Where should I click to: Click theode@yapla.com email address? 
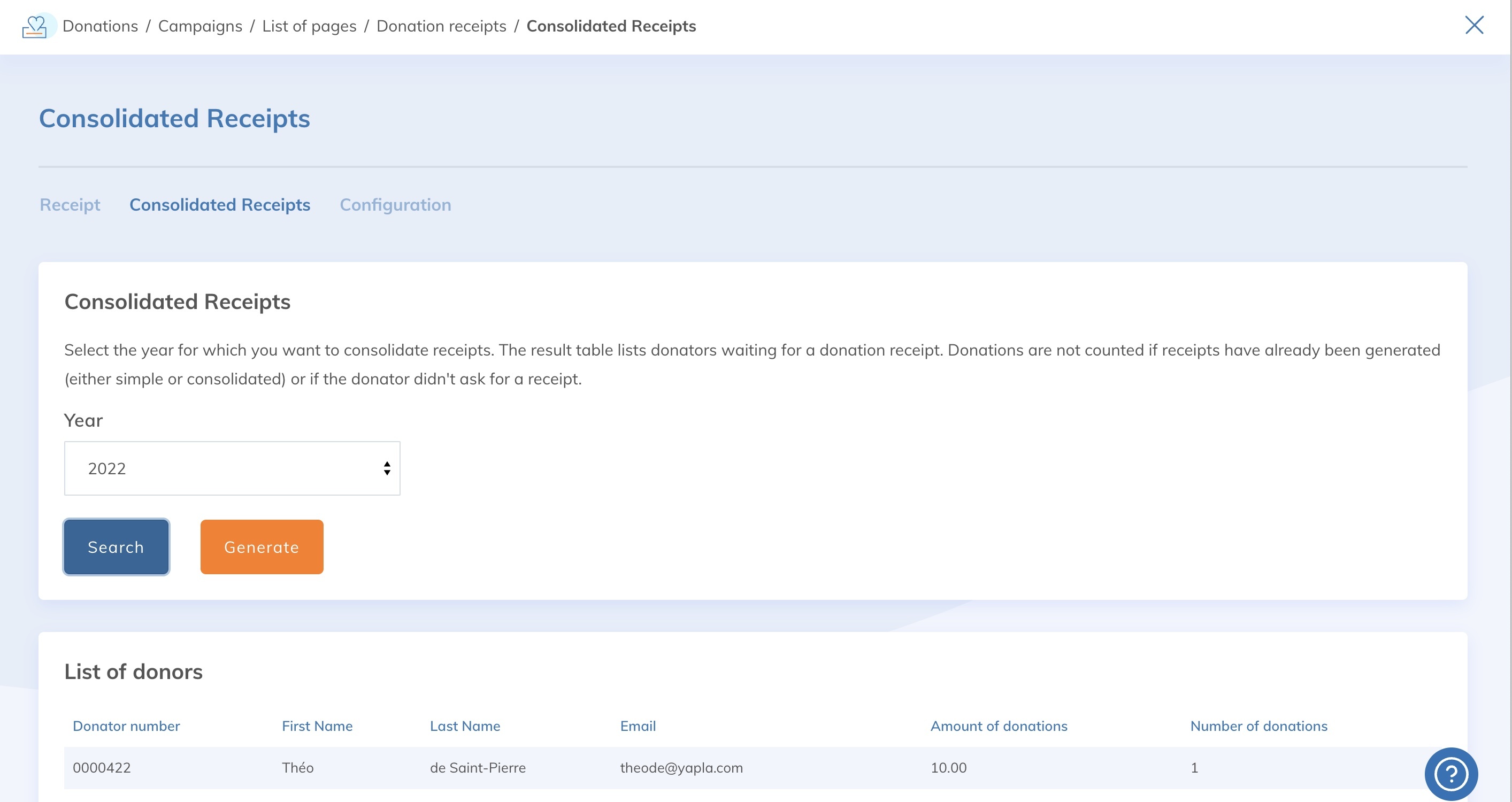point(681,767)
